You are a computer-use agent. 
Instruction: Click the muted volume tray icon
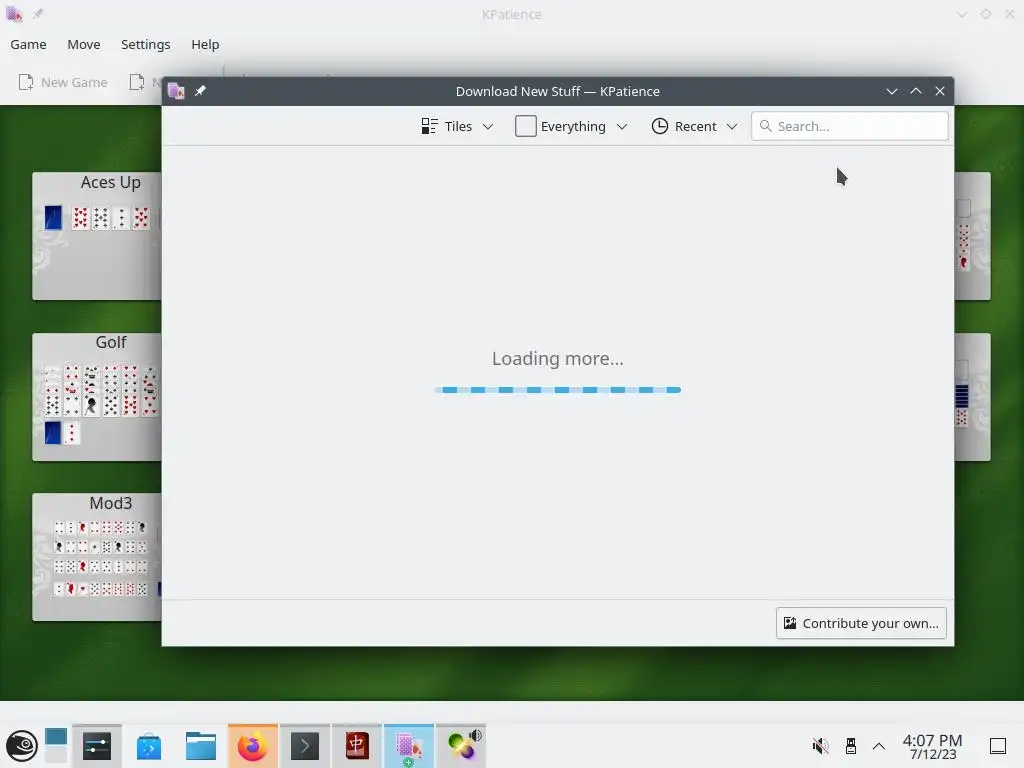(x=821, y=746)
